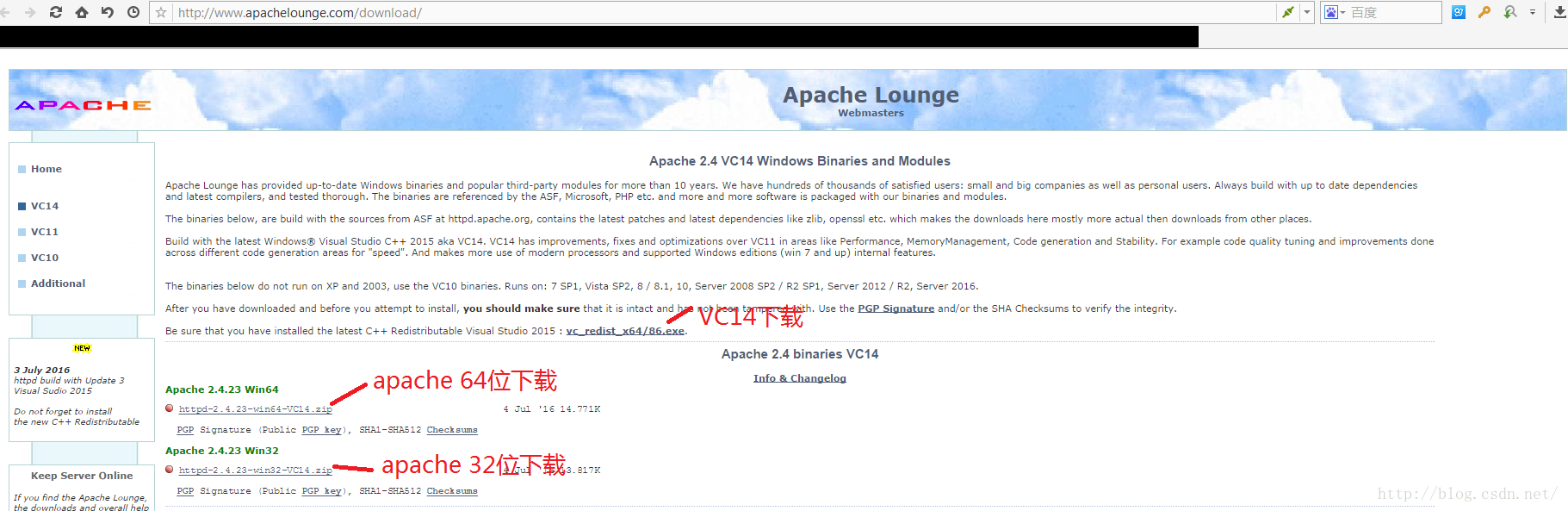Image resolution: width=1568 pixels, height=511 pixels.
Task: Open the PGP key link under Win32
Action: [321, 491]
